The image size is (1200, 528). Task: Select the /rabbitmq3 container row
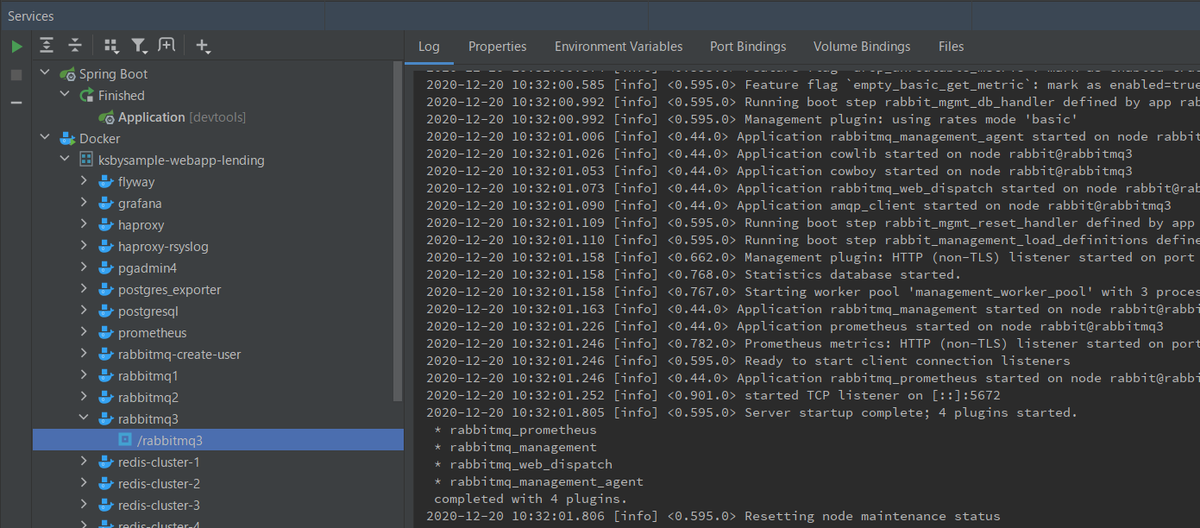[x=218, y=440]
